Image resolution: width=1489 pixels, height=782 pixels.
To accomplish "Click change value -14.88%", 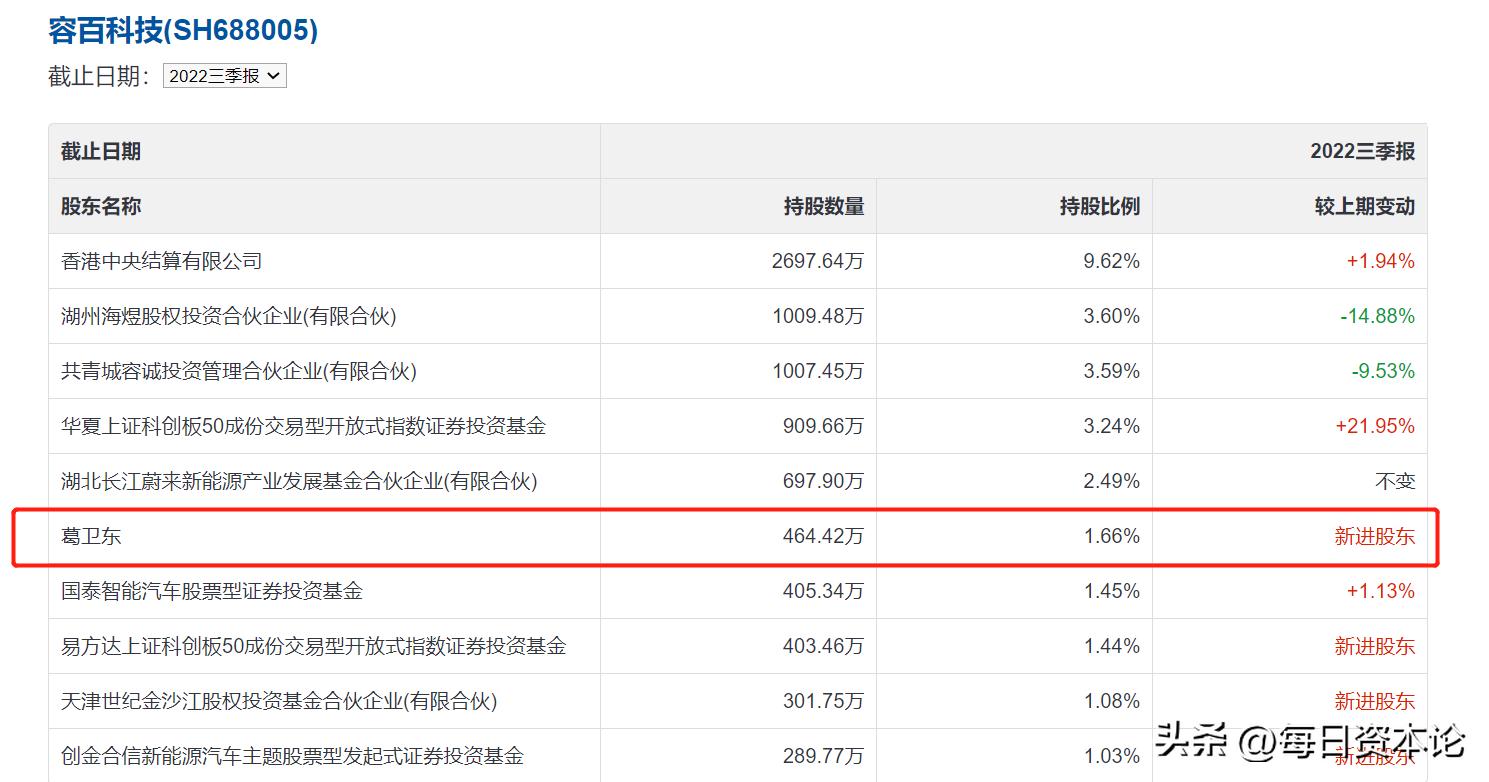I will [x=1378, y=317].
